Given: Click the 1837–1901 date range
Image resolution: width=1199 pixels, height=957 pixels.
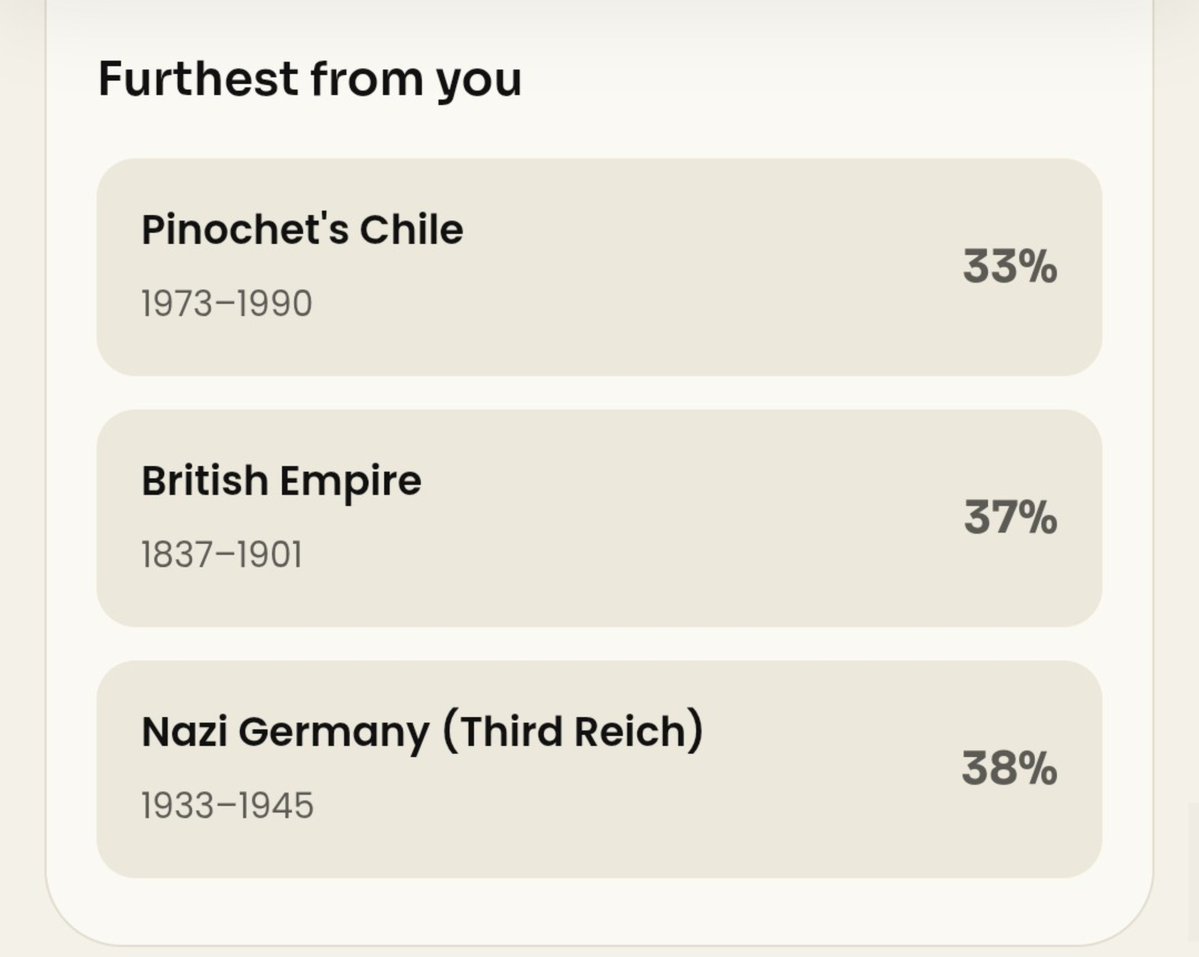Looking at the screenshot, I should [x=222, y=554].
